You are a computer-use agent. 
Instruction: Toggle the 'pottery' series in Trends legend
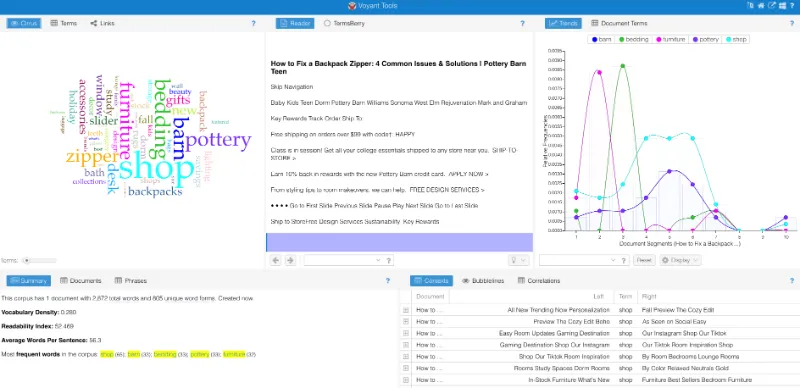point(706,39)
